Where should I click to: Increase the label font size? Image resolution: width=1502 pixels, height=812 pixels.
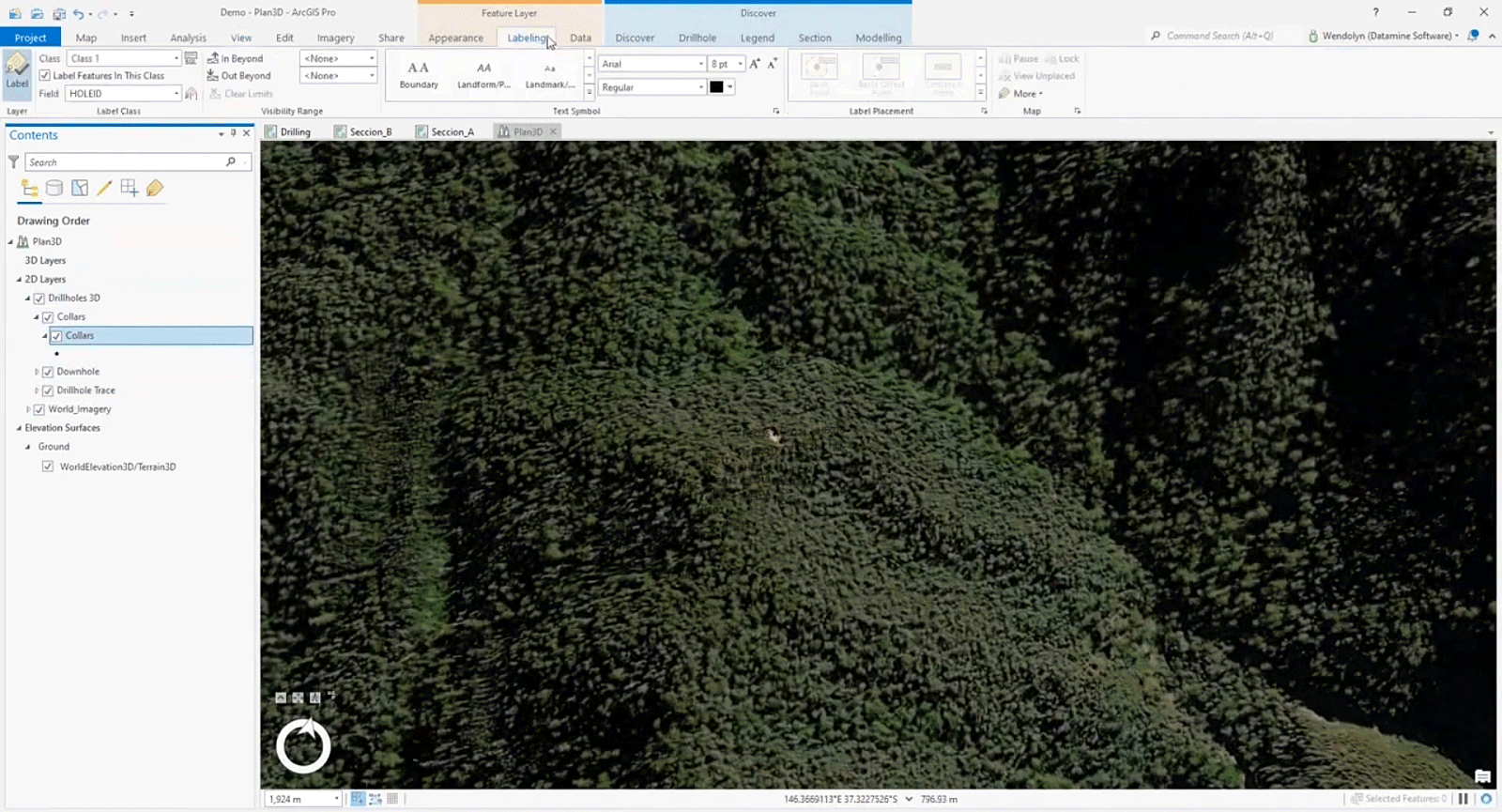755,64
